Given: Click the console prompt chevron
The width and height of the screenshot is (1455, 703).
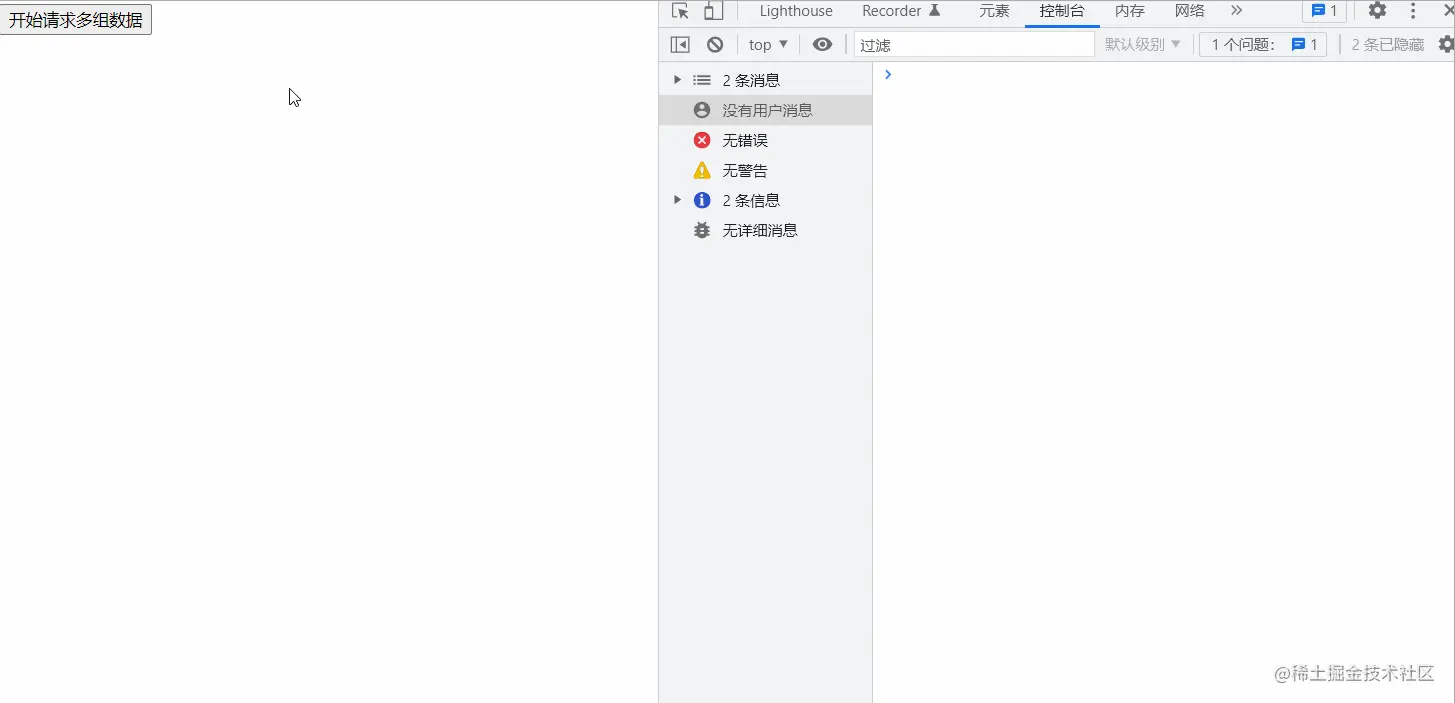Looking at the screenshot, I should 888,74.
